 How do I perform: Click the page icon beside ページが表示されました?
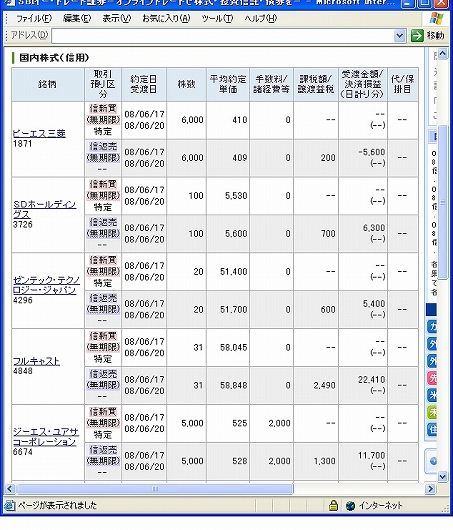pos(10,506)
